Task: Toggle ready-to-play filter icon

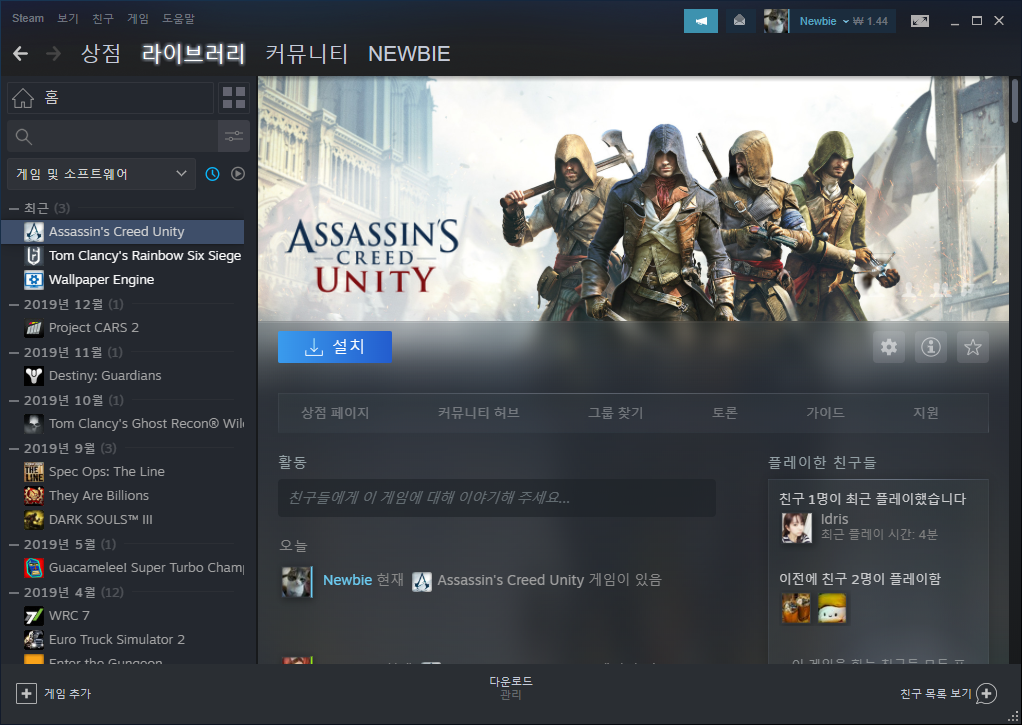Action: [238, 174]
